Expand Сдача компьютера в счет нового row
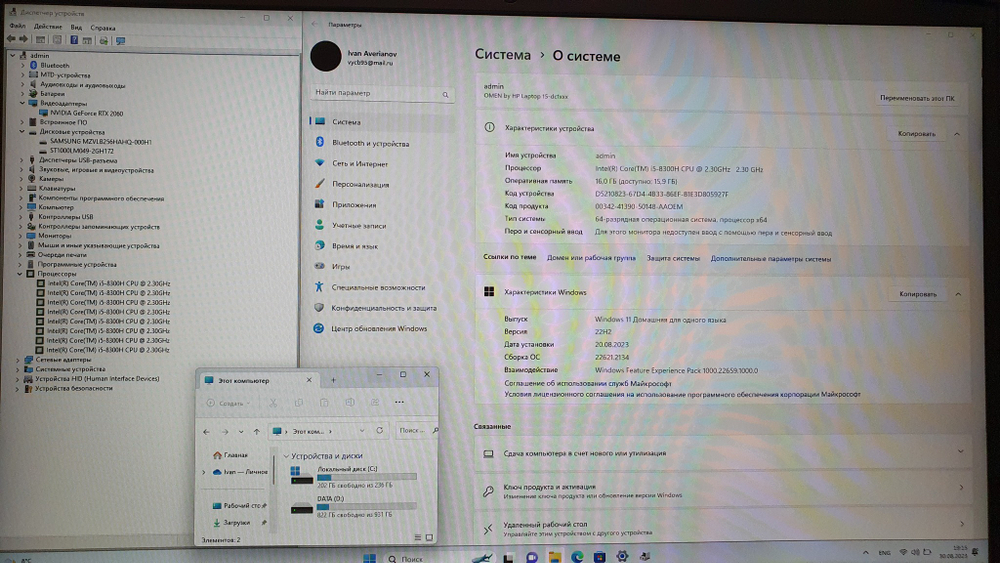The height and width of the screenshot is (563, 1000). coord(723,453)
